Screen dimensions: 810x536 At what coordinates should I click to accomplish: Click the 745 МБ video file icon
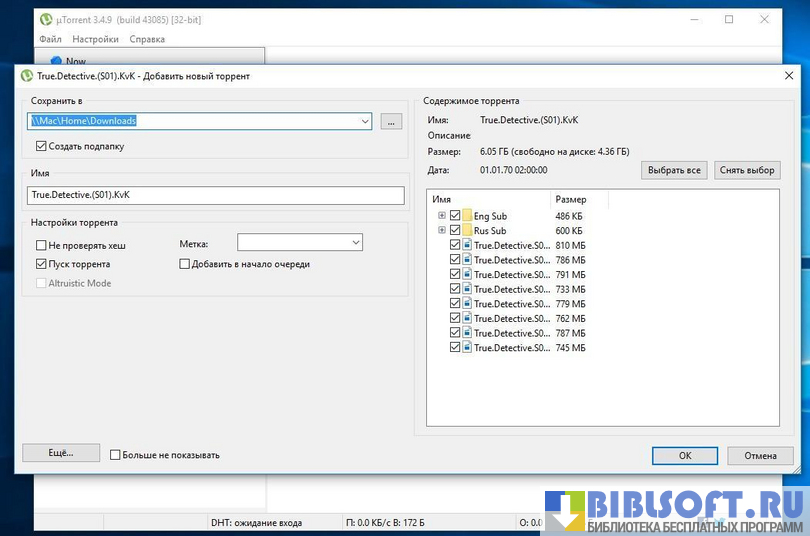pos(467,348)
